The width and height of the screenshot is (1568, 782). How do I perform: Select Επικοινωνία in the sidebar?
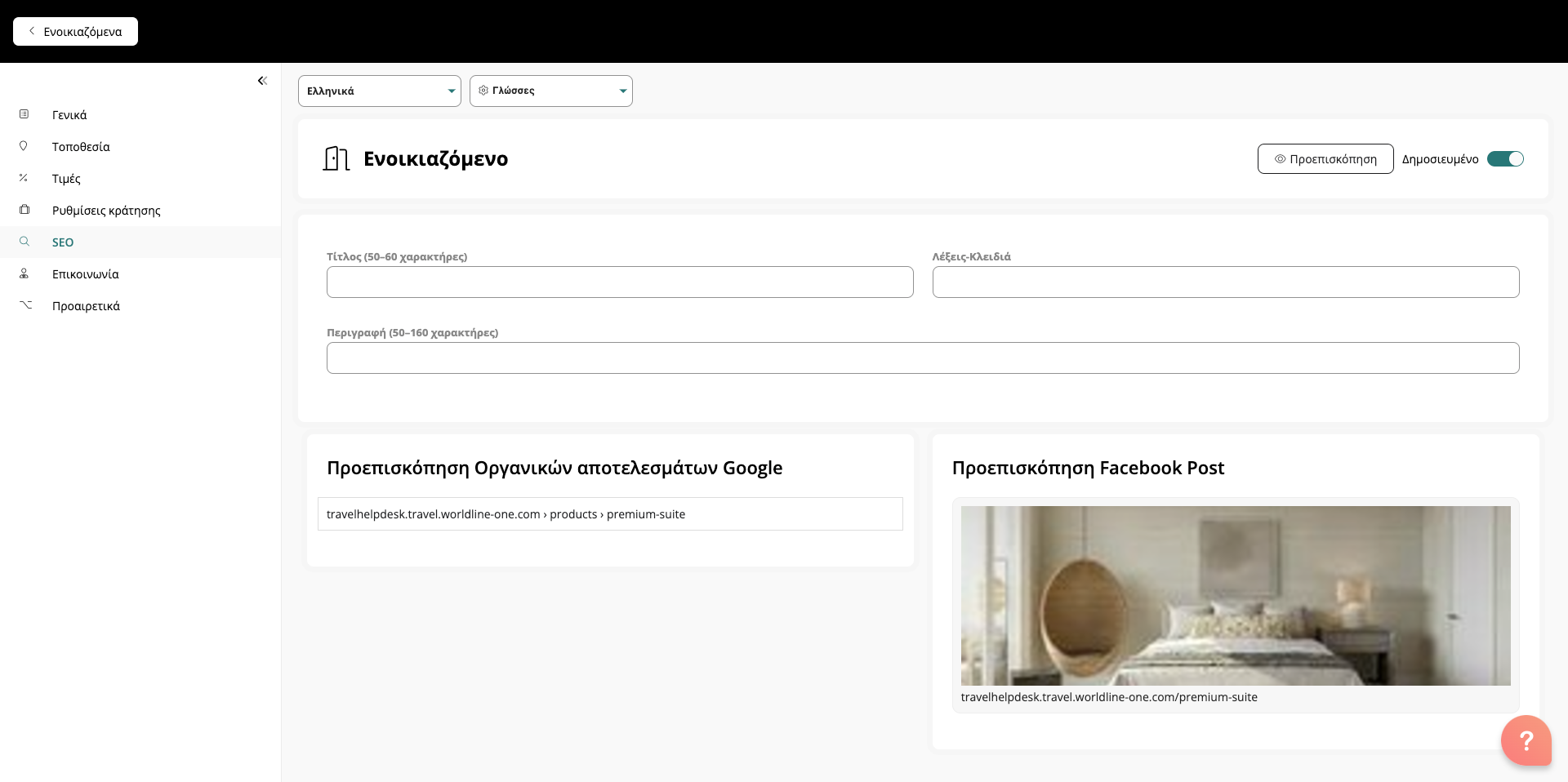pyautogui.click(x=85, y=274)
